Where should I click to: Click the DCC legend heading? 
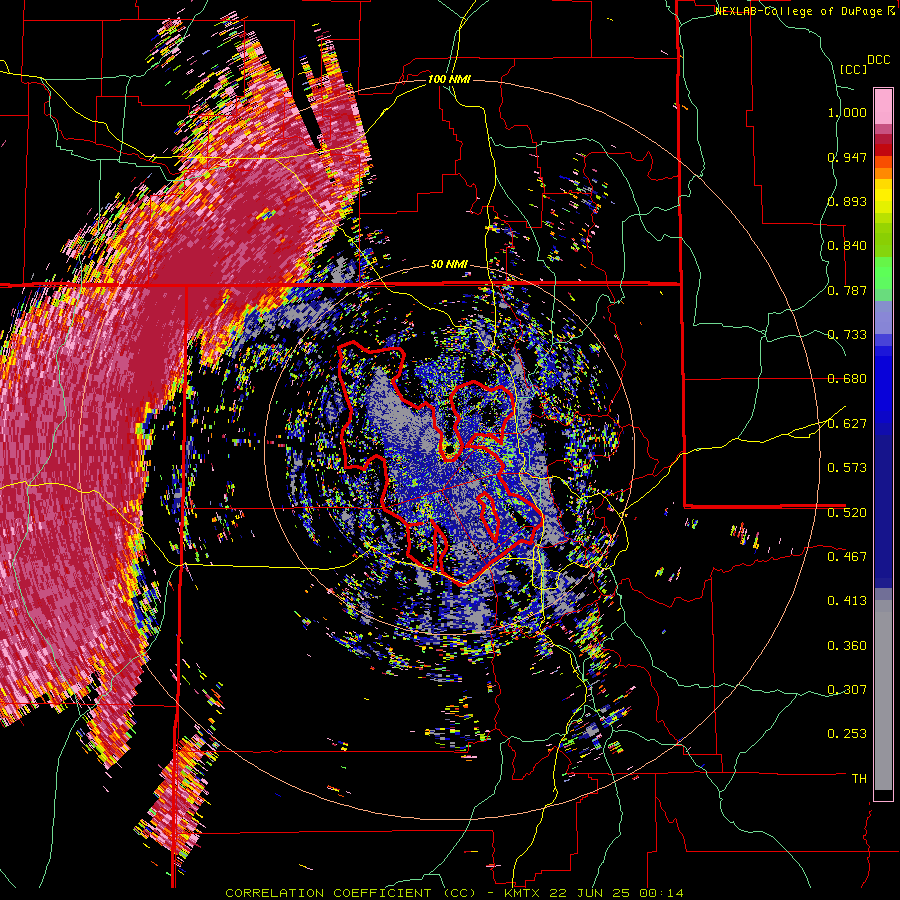click(879, 60)
